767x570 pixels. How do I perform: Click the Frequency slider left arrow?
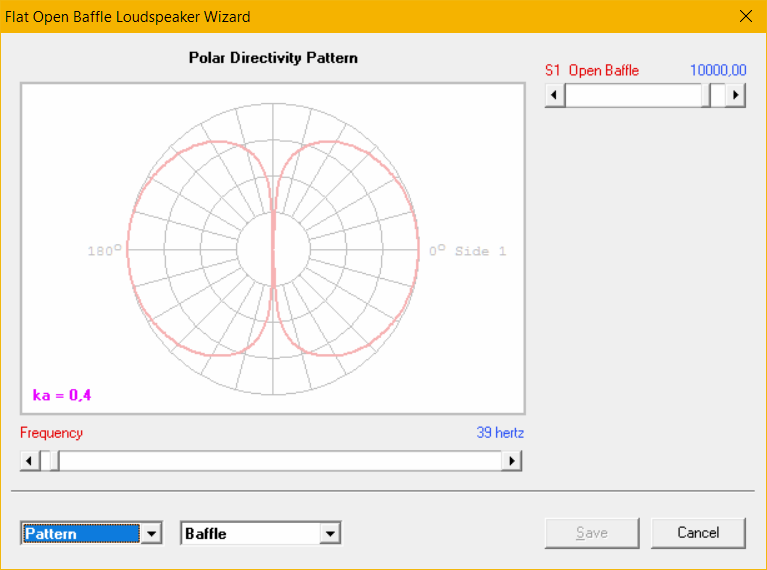pyautogui.click(x=29, y=461)
